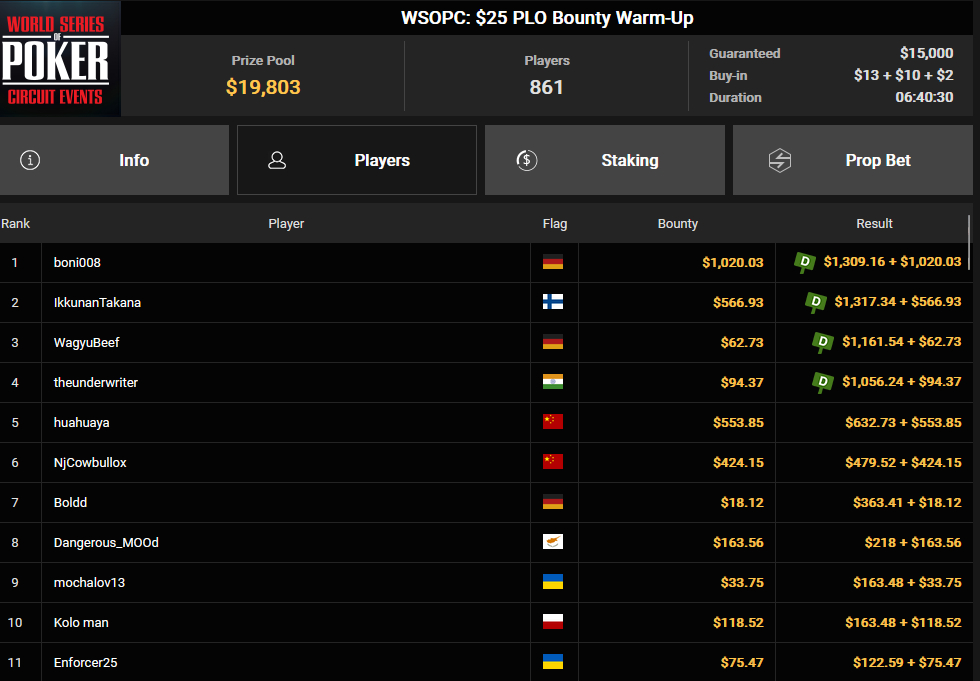This screenshot has height=681, width=980.
Task: Click the Poland flag for Kolo man
Action: [553, 622]
